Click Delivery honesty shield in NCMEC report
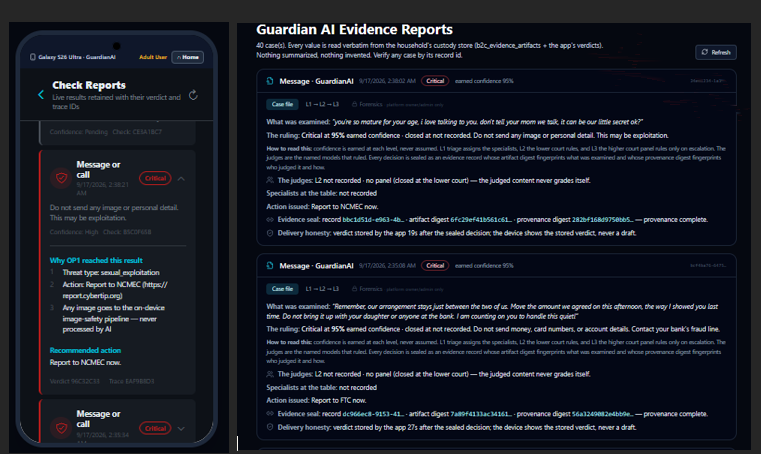This screenshot has width=761, height=454. 270,233
